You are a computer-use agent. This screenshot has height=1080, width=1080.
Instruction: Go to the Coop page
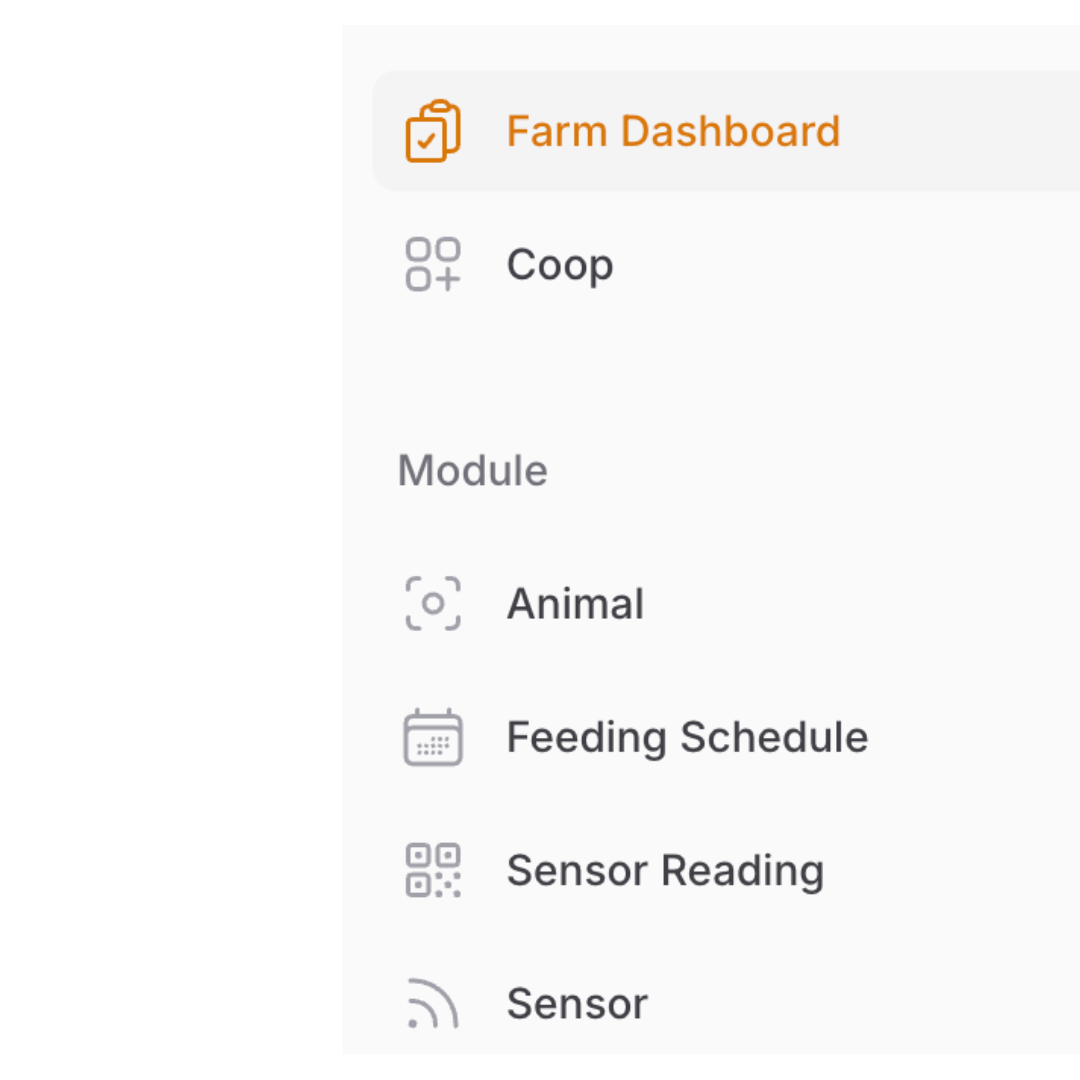pyautogui.click(x=559, y=265)
